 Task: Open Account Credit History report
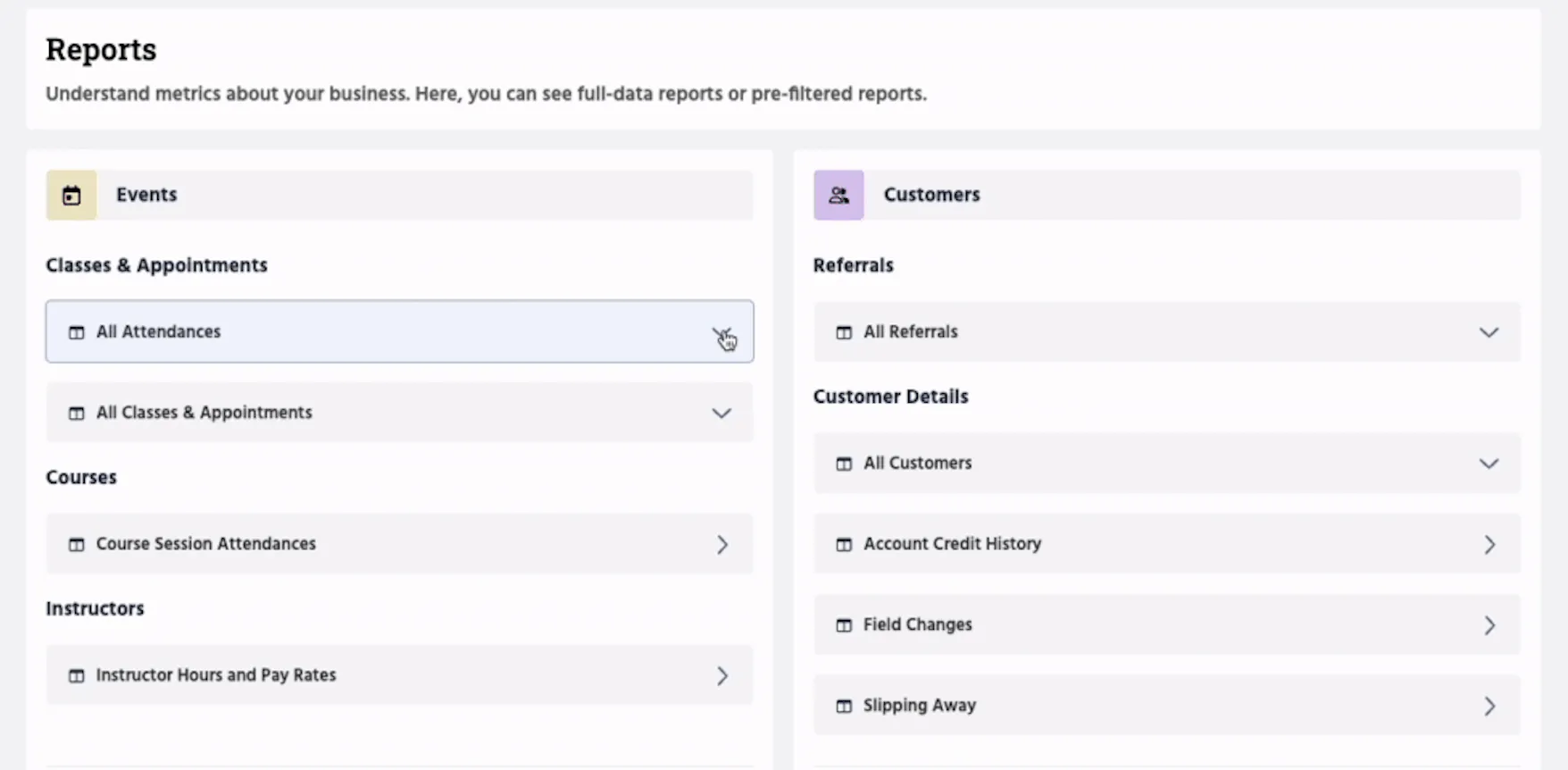pyautogui.click(x=1166, y=544)
